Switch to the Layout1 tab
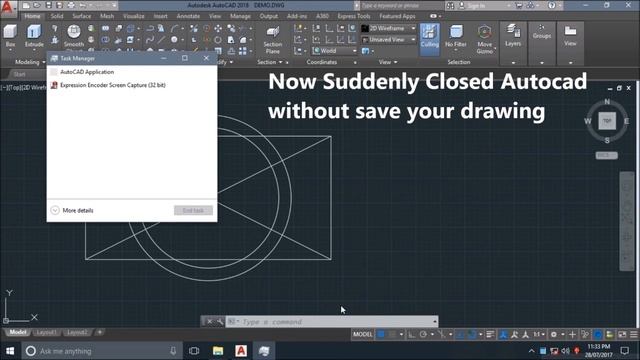 pos(46,332)
